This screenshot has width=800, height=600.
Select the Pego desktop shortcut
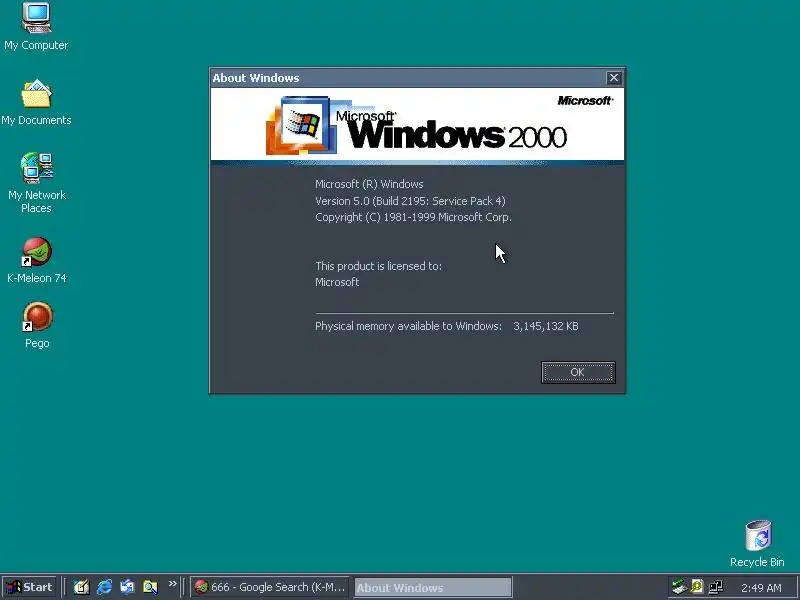(37, 326)
